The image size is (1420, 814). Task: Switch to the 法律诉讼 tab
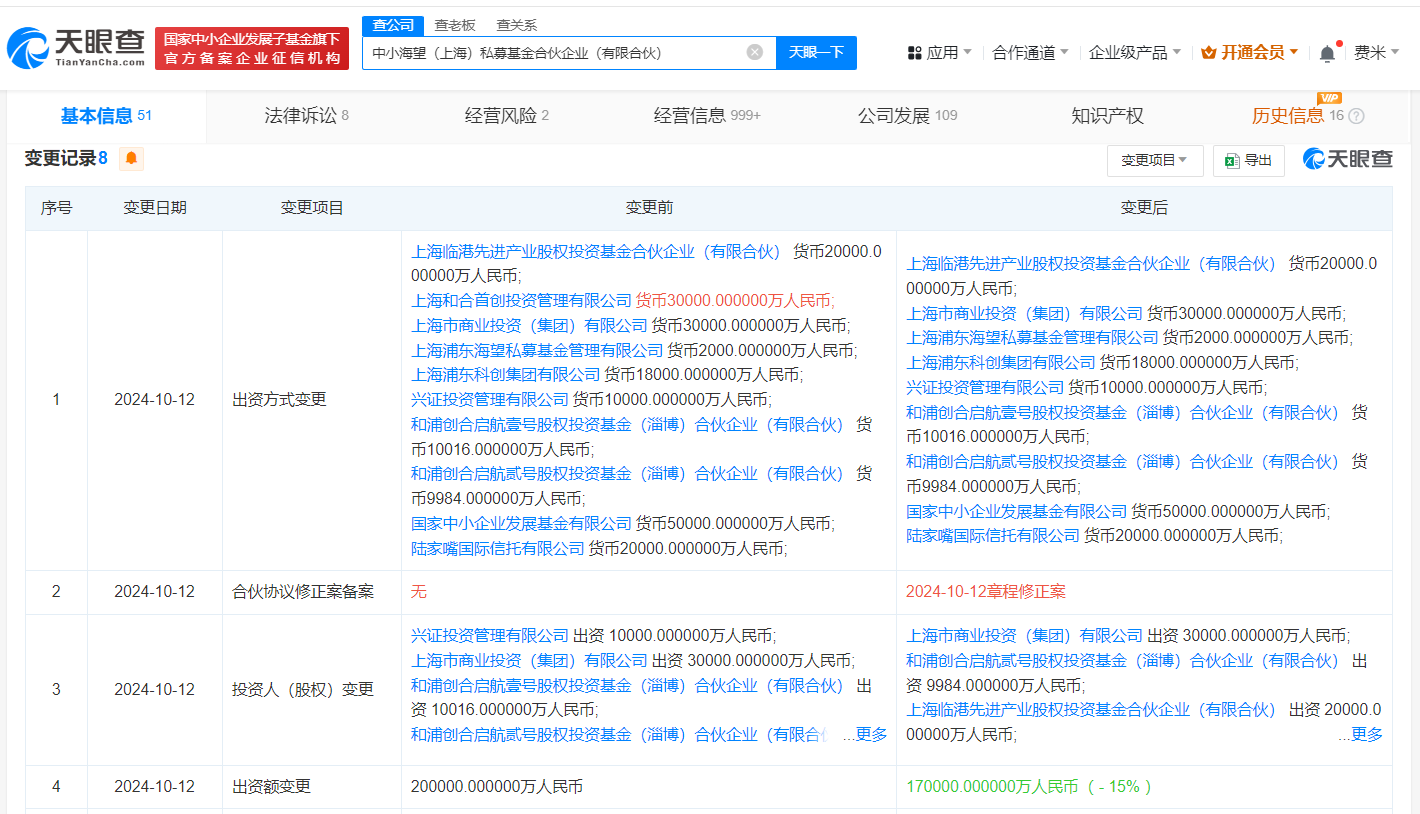(x=306, y=115)
